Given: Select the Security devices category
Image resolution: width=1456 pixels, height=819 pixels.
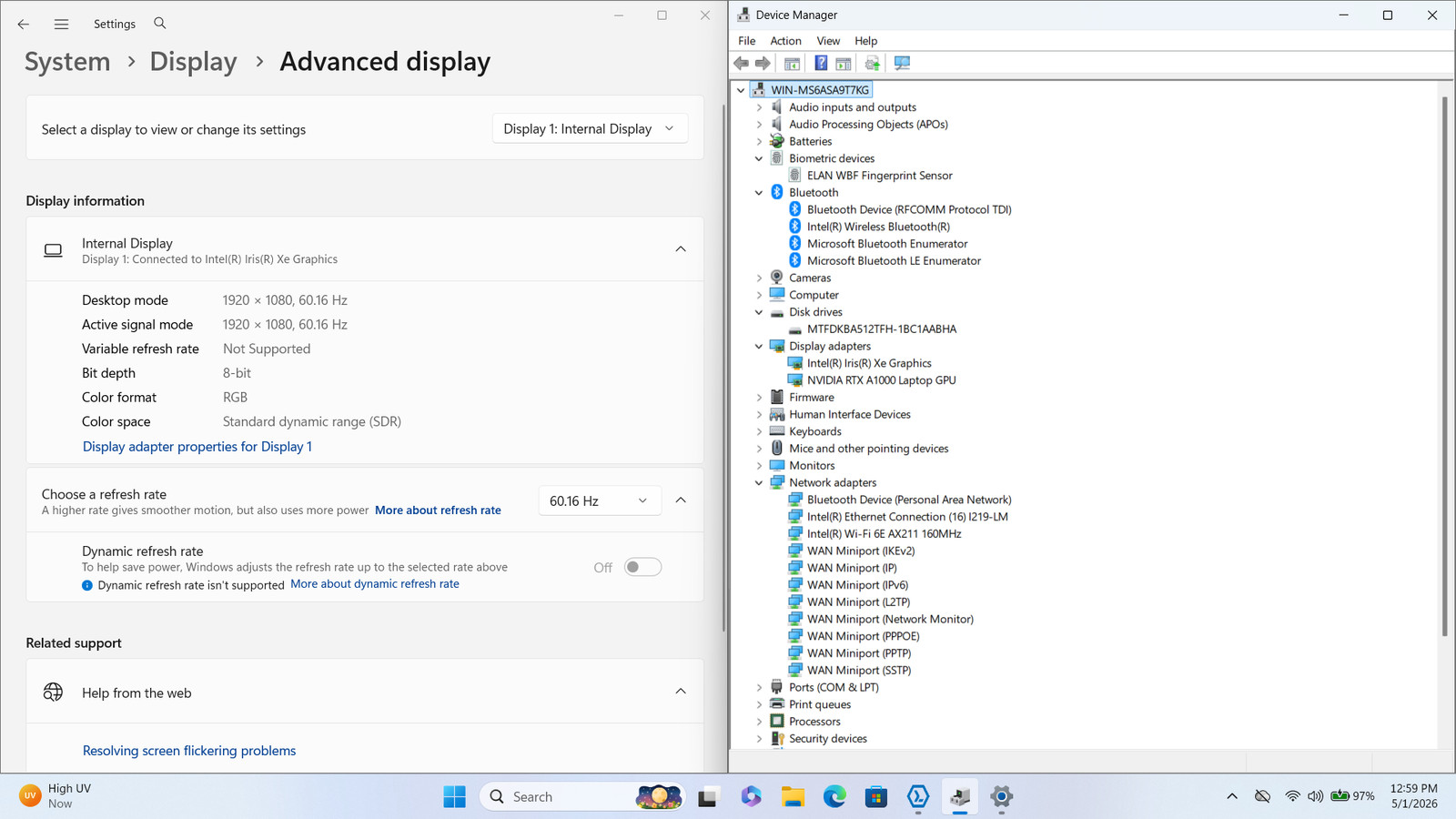Looking at the screenshot, I should point(827,739).
